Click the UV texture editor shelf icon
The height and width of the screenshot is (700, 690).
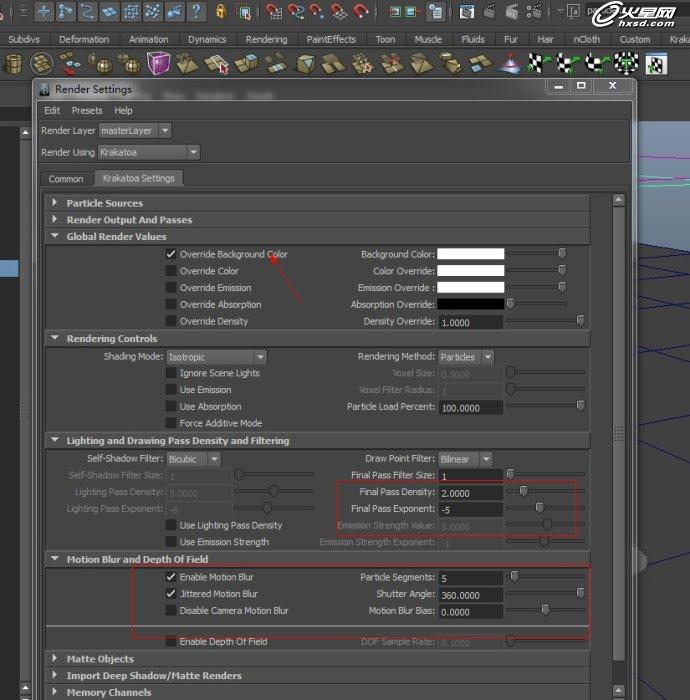[656, 64]
